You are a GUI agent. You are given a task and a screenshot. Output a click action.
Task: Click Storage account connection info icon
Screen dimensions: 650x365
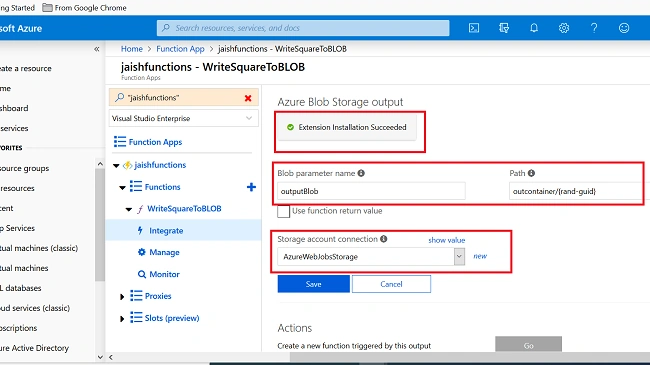[383, 239]
